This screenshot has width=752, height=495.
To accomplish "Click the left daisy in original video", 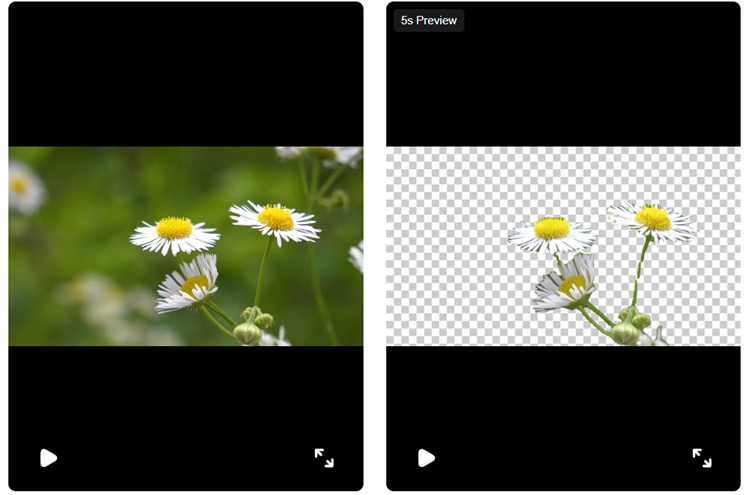I will (x=175, y=234).
